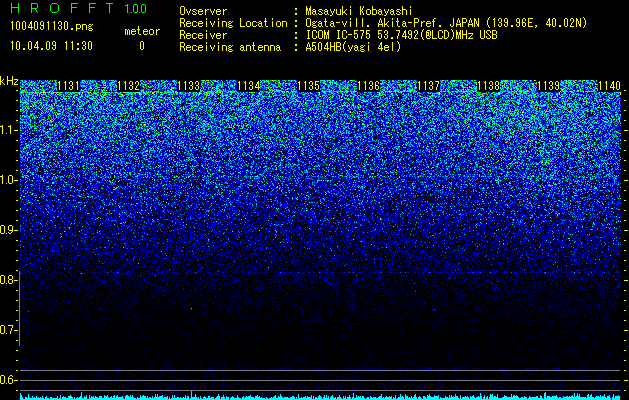Click the antenna value A504HB(yagi 4el)
Image resolution: width=629 pixels, height=400 pixels.
[353, 47]
